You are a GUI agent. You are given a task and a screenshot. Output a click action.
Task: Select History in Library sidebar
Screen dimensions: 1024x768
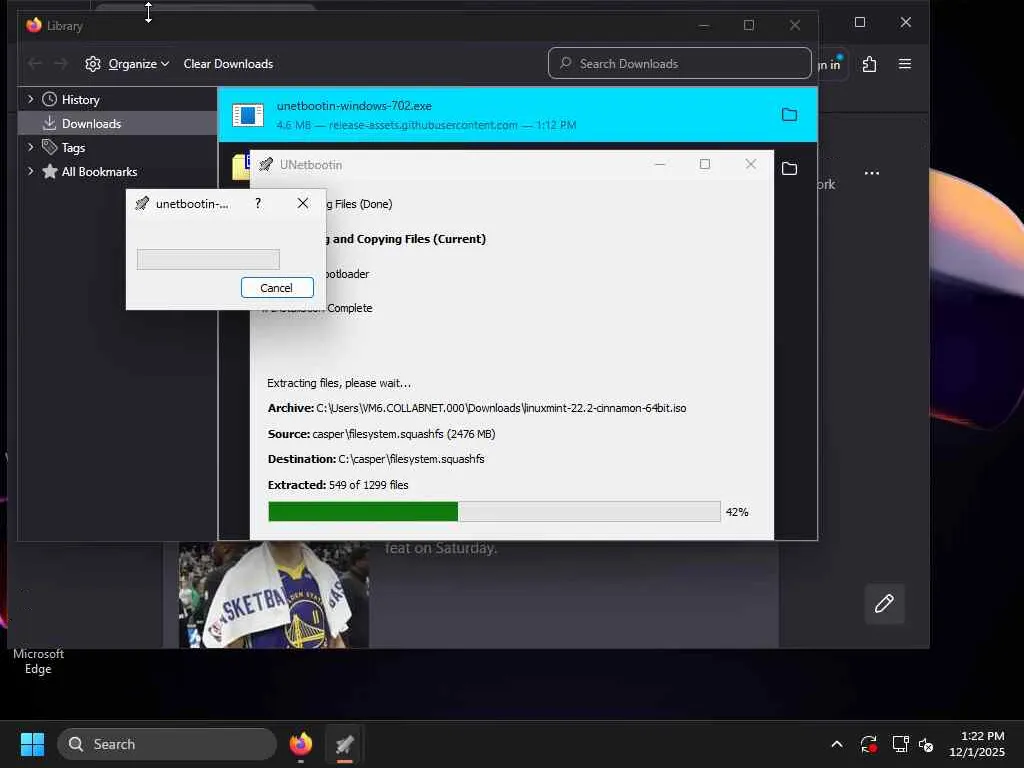[80, 100]
